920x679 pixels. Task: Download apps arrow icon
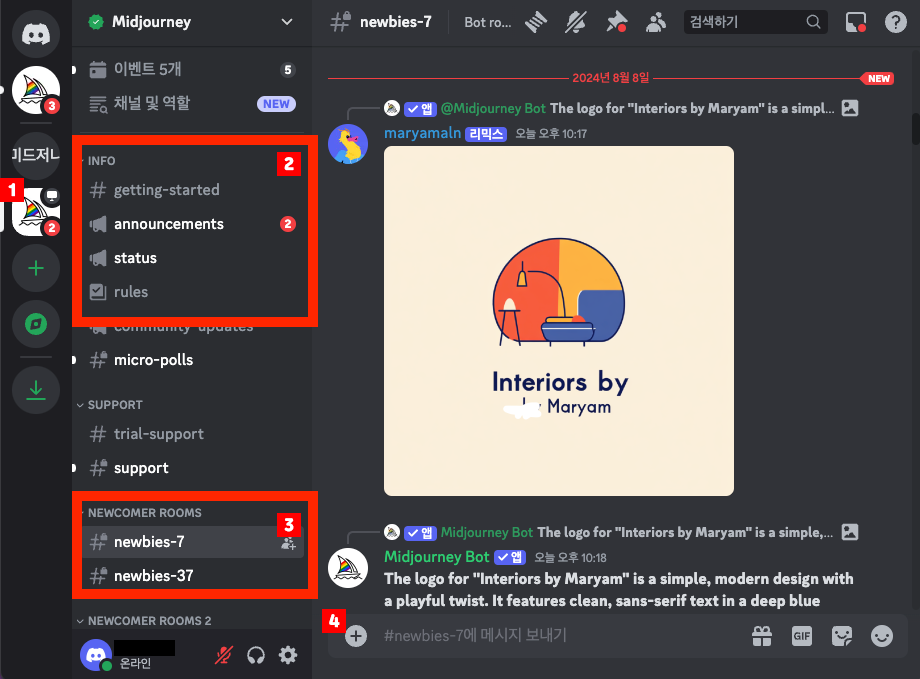click(36, 390)
